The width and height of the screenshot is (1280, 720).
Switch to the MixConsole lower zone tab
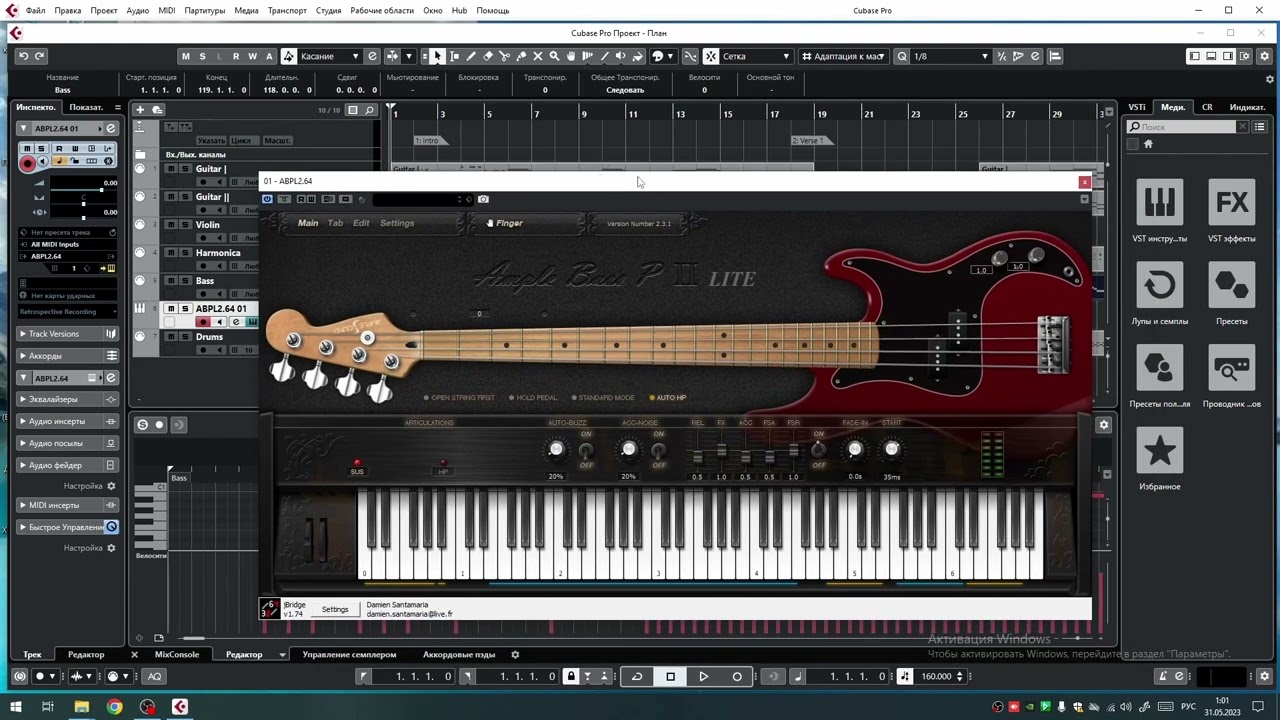pyautogui.click(x=177, y=655)
